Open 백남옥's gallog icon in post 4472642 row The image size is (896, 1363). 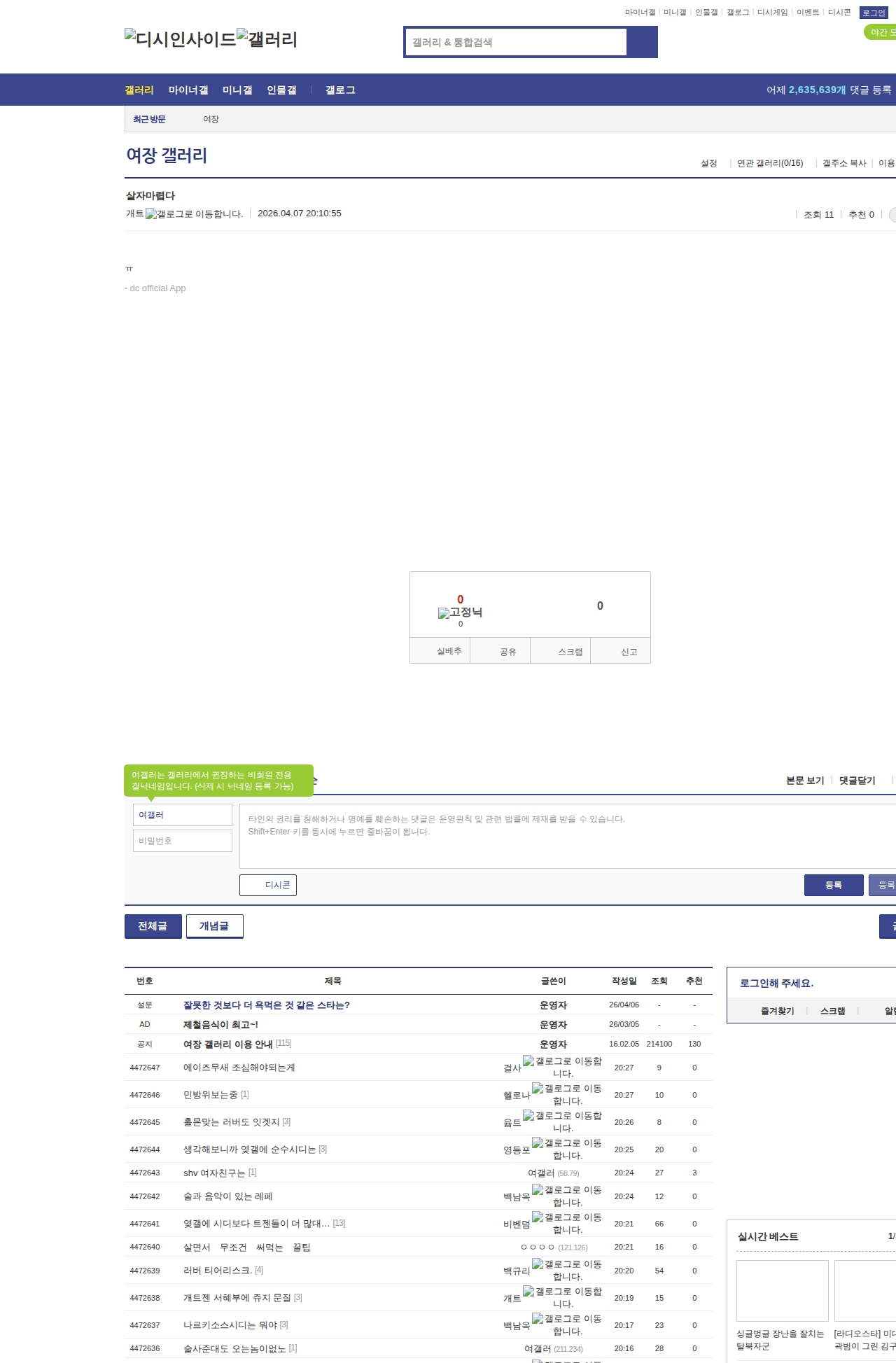[567, 1196]
